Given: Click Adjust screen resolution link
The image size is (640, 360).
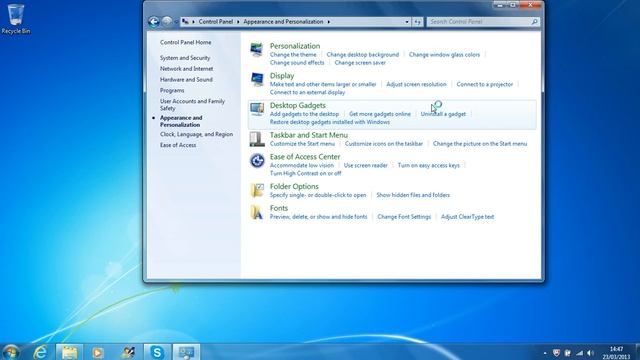Looking at the screenshot, I should click(416, 84).
